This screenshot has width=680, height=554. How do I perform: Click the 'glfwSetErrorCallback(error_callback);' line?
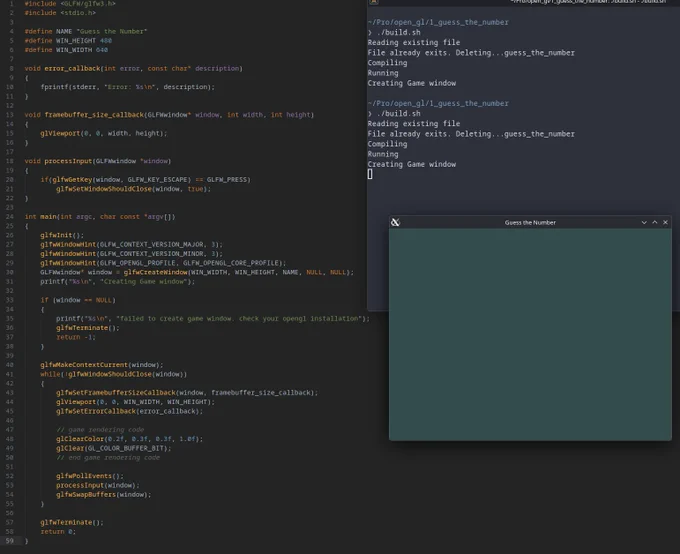[x=129, y=411]
